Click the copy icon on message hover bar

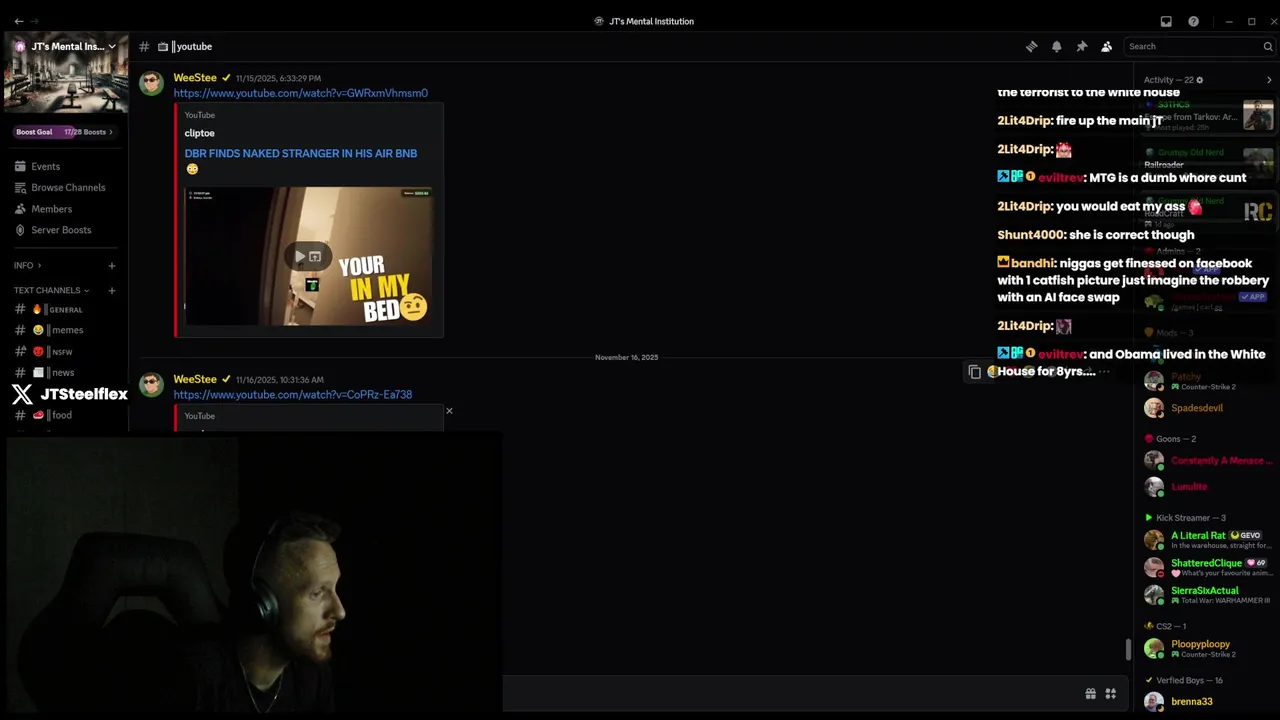[975, 372]
